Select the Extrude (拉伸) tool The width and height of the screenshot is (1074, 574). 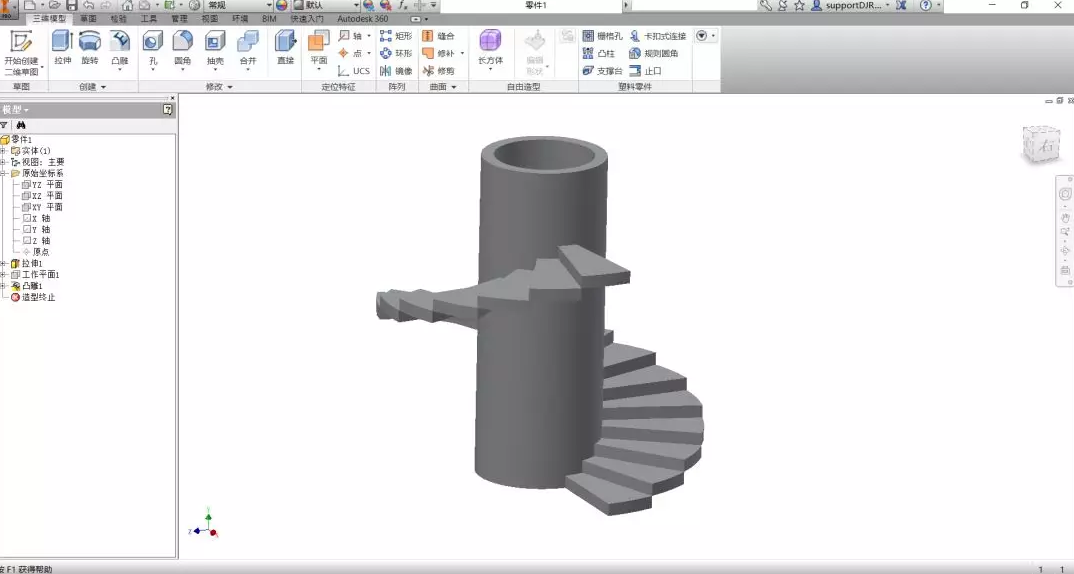[x=62, y=48]
